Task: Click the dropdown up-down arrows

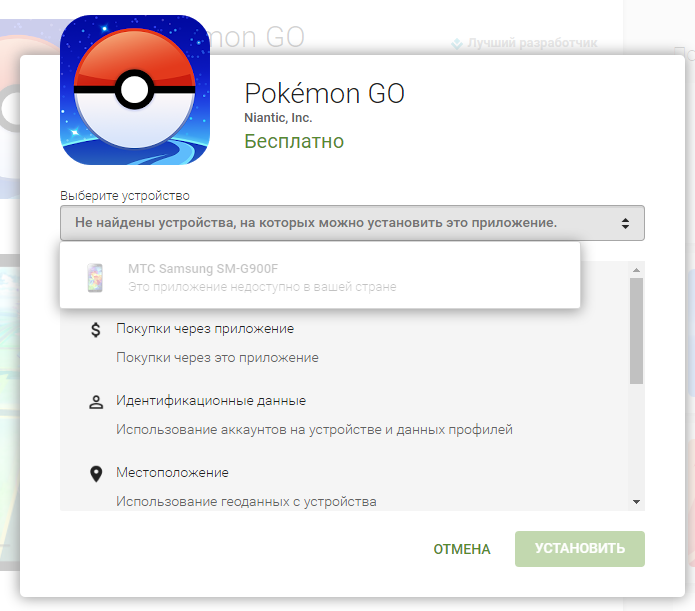Action: coord(625,223)
